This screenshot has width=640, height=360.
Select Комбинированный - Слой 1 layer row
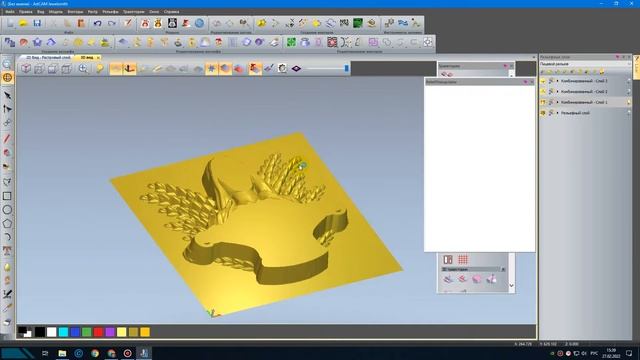[585, 102]
